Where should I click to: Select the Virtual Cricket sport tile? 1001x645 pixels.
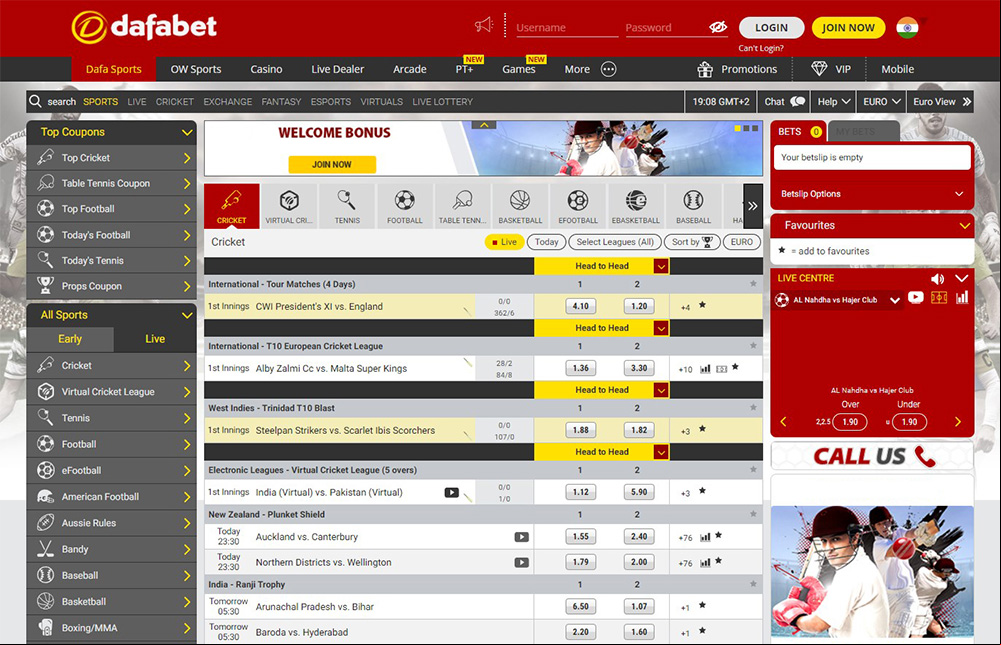[289, 206]
